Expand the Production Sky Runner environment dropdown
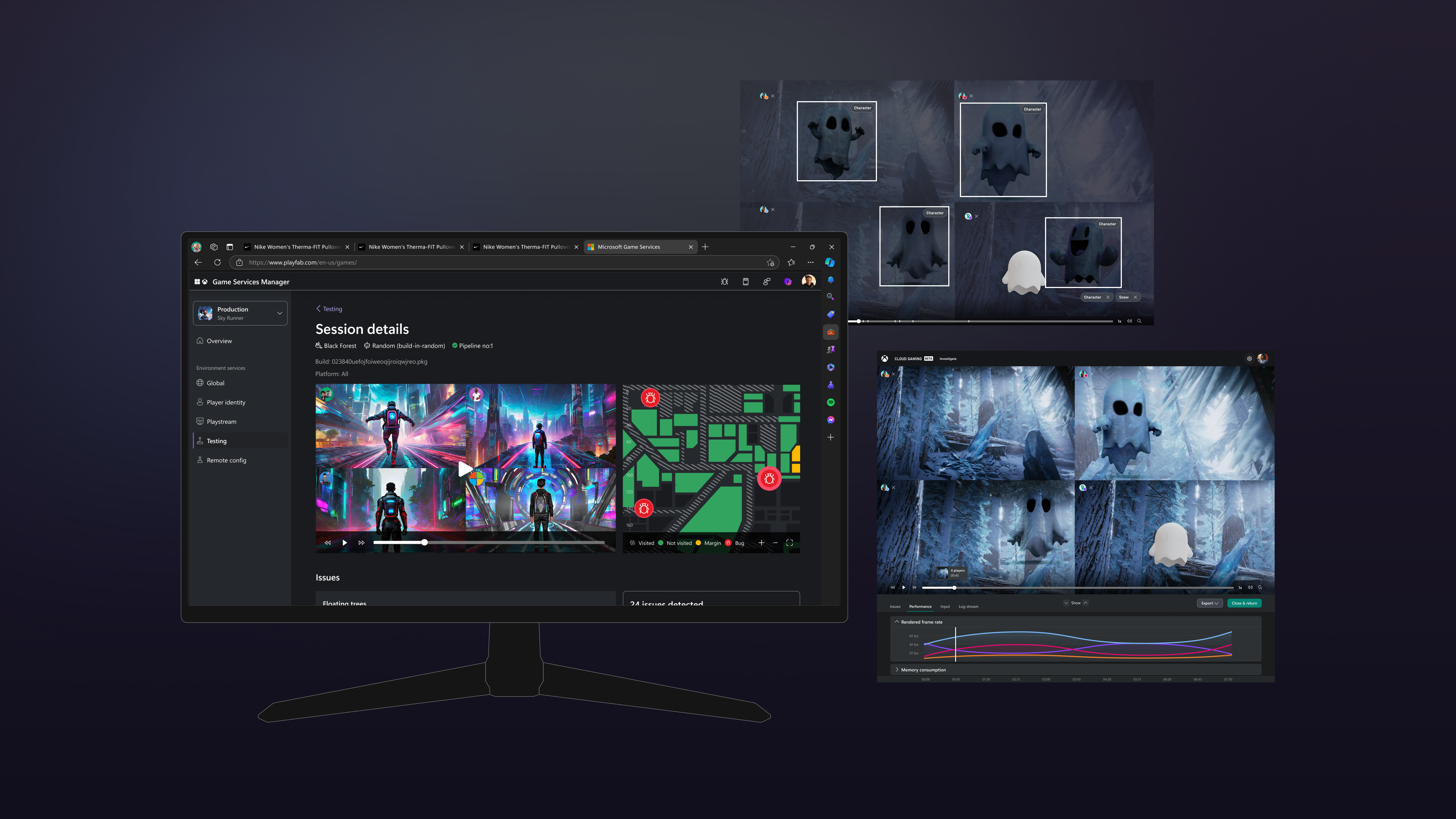The height and width of the screenshot is (819, 1456). 279,313
